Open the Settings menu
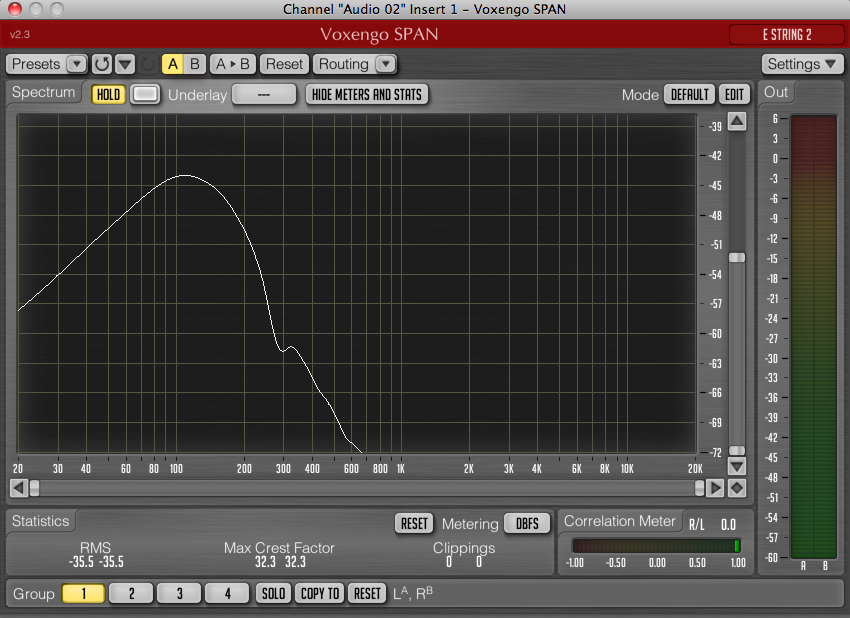Screen dimensions: 850x618 (802, 64)
